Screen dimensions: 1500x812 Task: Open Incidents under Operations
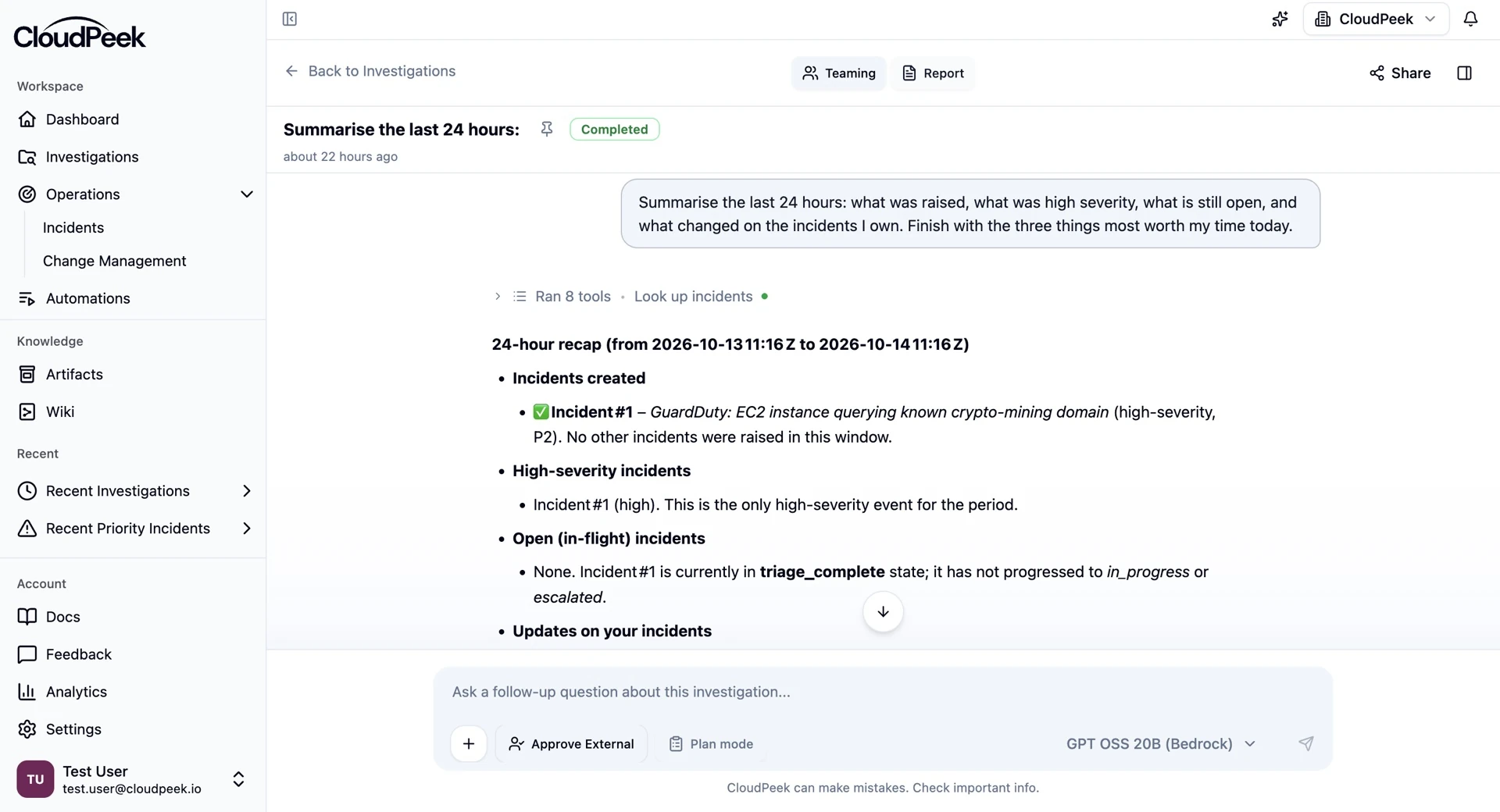tap(73, 228)
